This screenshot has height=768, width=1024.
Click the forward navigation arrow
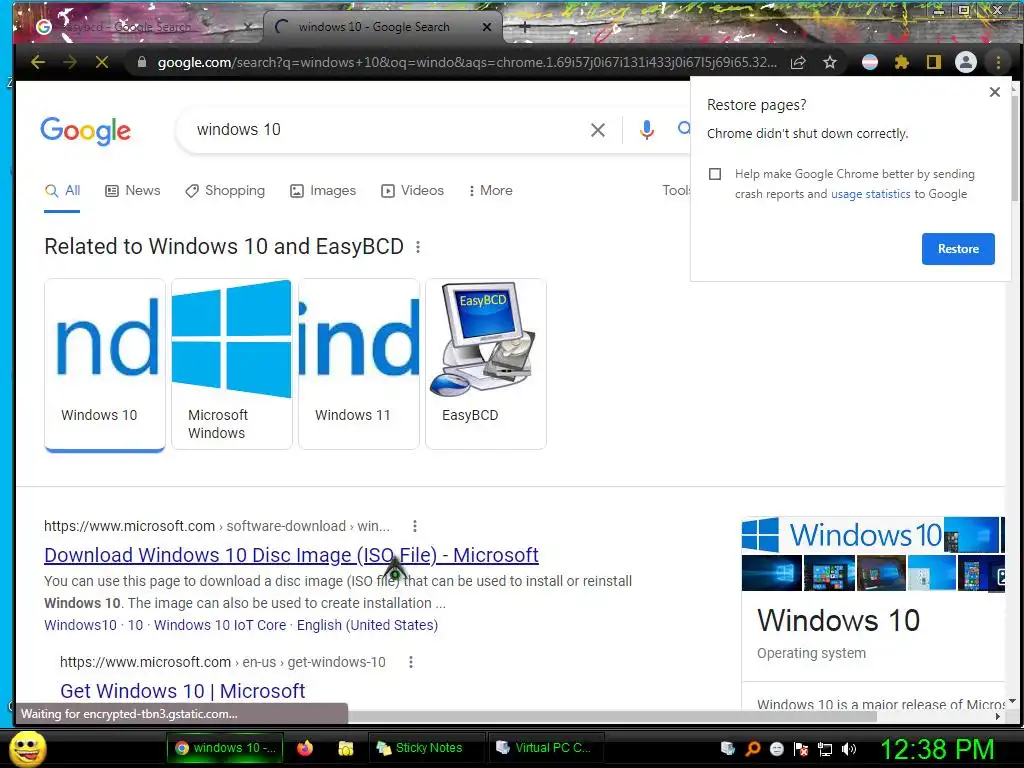point(70,62)
